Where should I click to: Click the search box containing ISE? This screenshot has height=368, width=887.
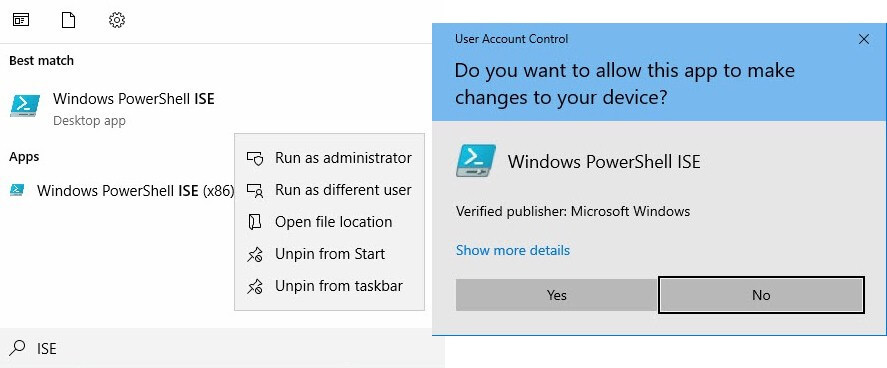222,348
